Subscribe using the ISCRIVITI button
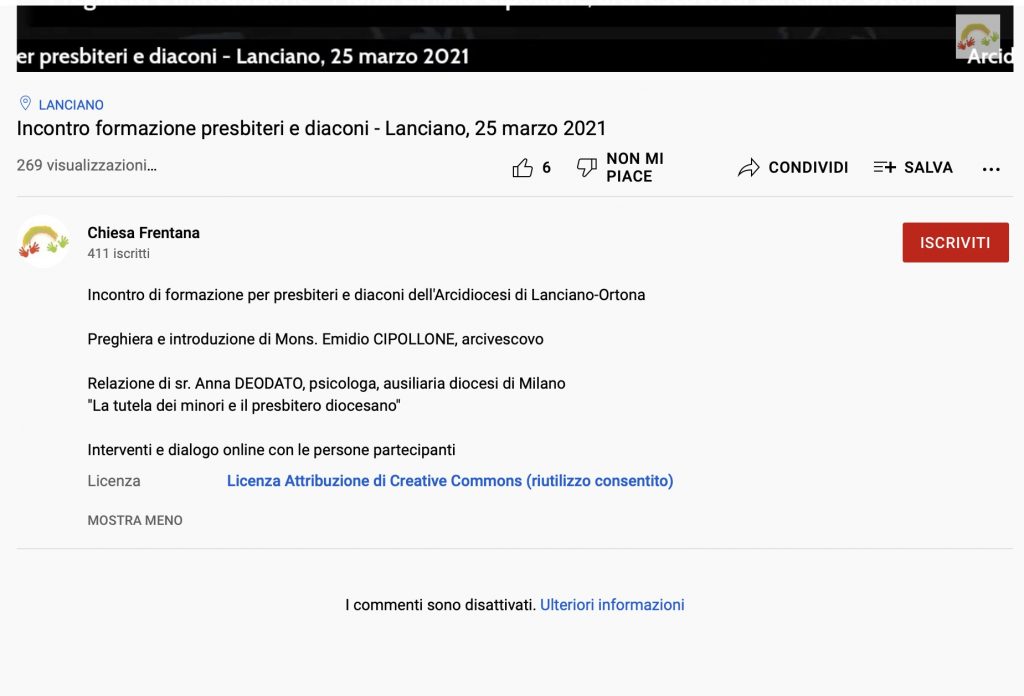This screenshot has width=1024, height=696. click(x=955, y=243)
